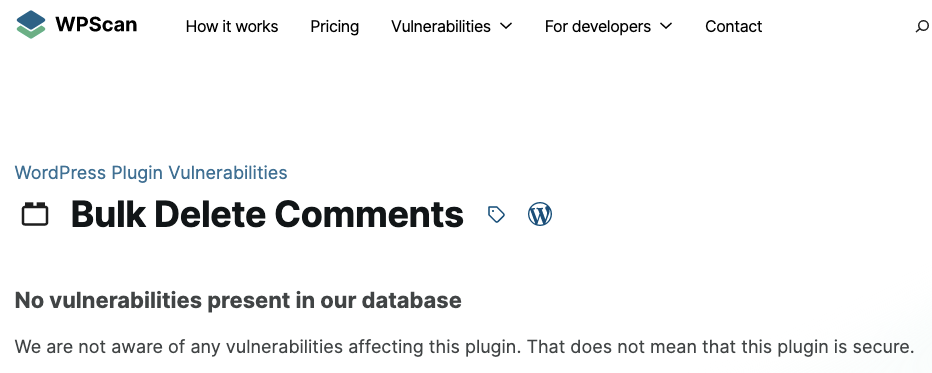Open the WordPress logo icon link
The width and height of the screenshot is (932, 373).
[x=540, y=214]
